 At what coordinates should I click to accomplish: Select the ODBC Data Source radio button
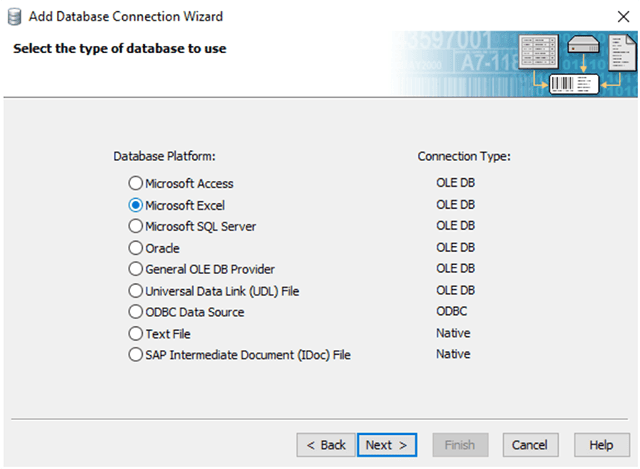[x=136, y=312]
